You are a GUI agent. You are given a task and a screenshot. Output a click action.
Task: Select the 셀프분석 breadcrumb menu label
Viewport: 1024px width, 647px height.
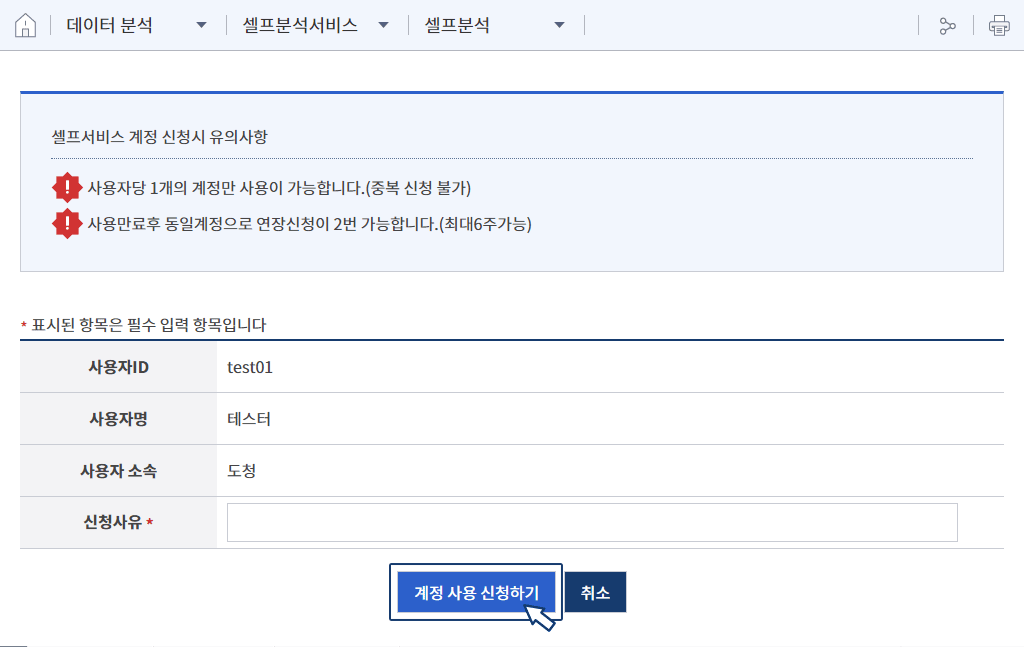coord(457,26)
